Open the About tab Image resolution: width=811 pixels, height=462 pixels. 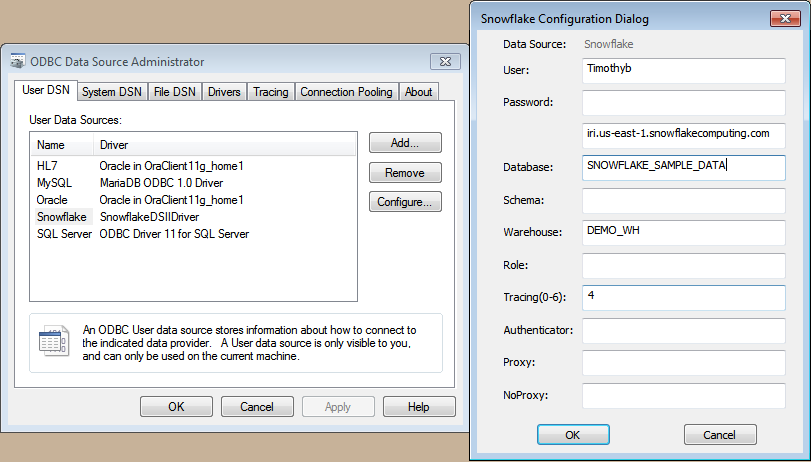coord(418,92)
